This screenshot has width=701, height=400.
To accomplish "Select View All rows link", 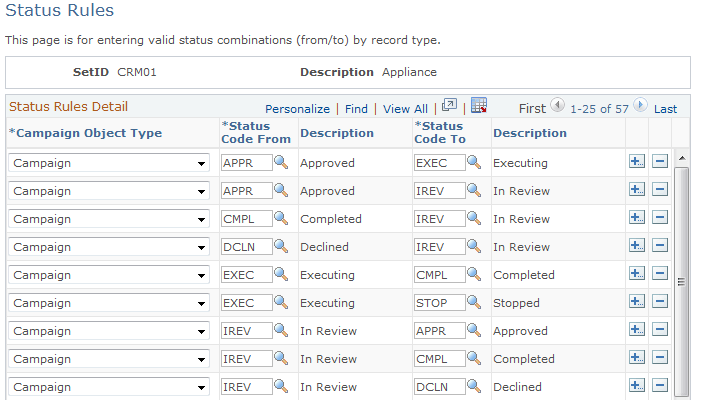I will pos(405,109).
